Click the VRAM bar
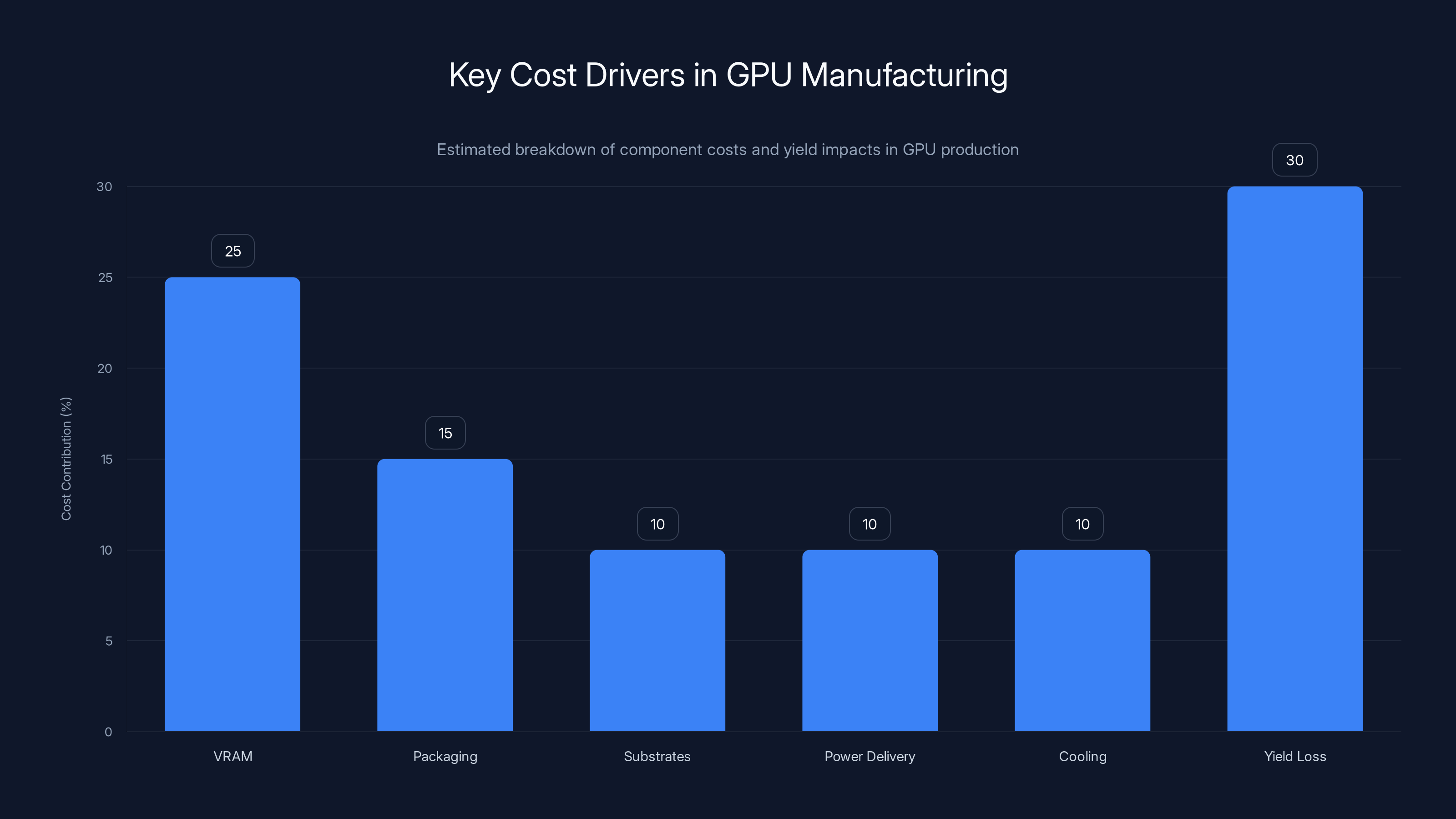The image size is (1456, 819). click(233, 504)
